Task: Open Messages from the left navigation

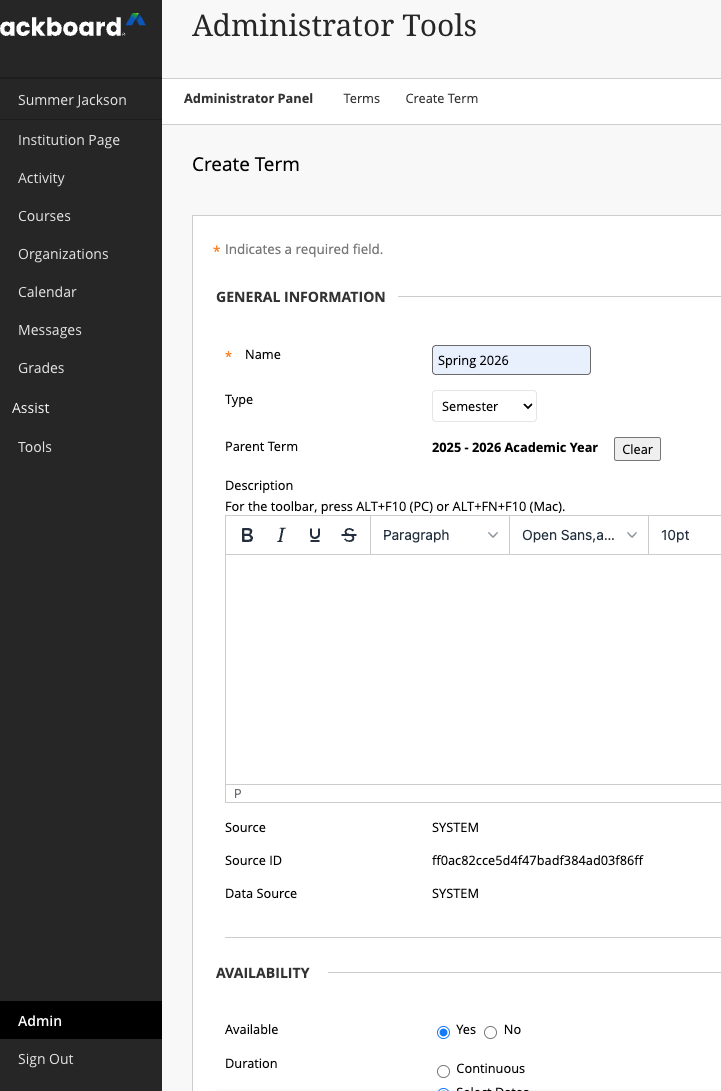Action: click(x=50, y=330)
